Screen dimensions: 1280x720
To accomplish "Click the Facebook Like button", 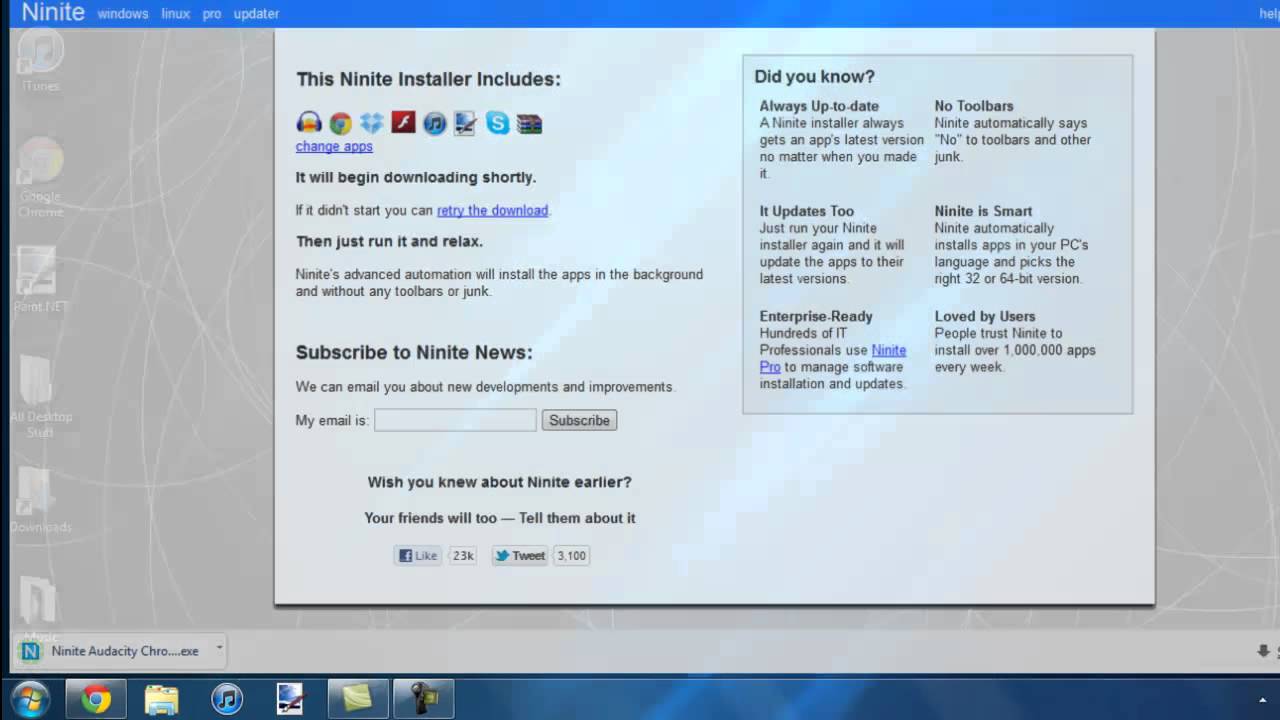I will (x=418, y=556).
